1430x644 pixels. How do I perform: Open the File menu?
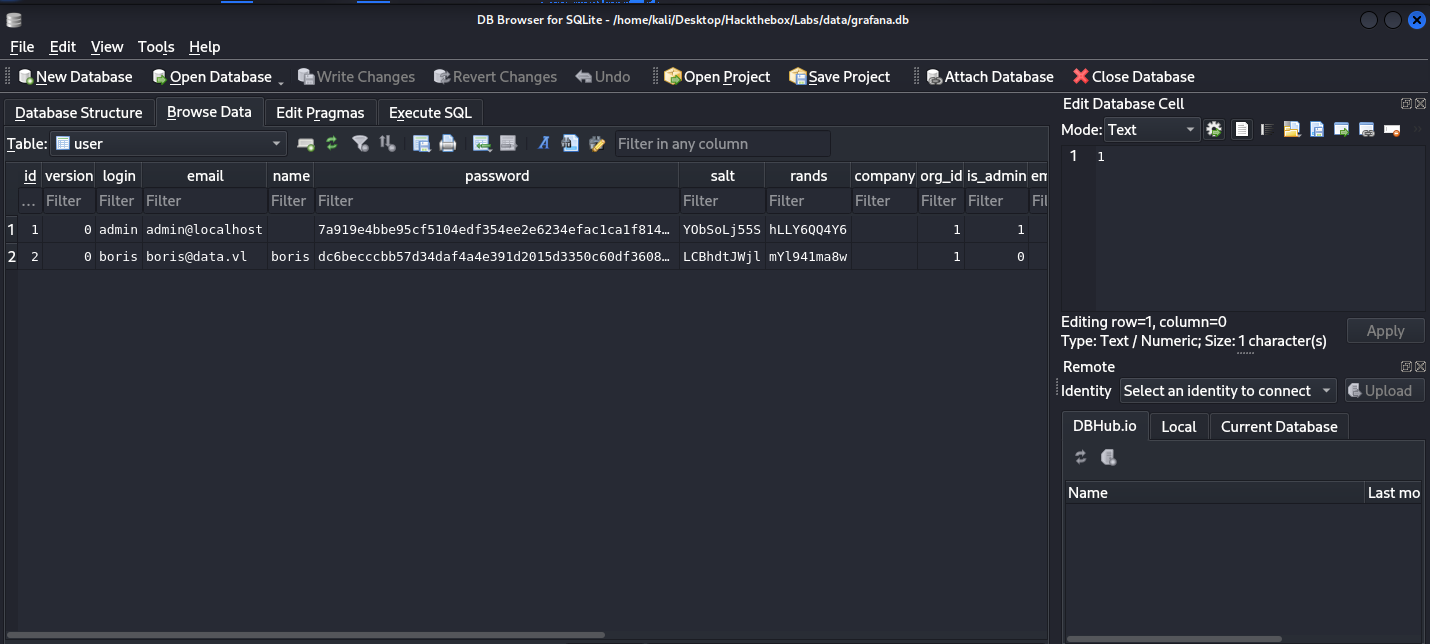pyautogui.click(x=22, y=47)
